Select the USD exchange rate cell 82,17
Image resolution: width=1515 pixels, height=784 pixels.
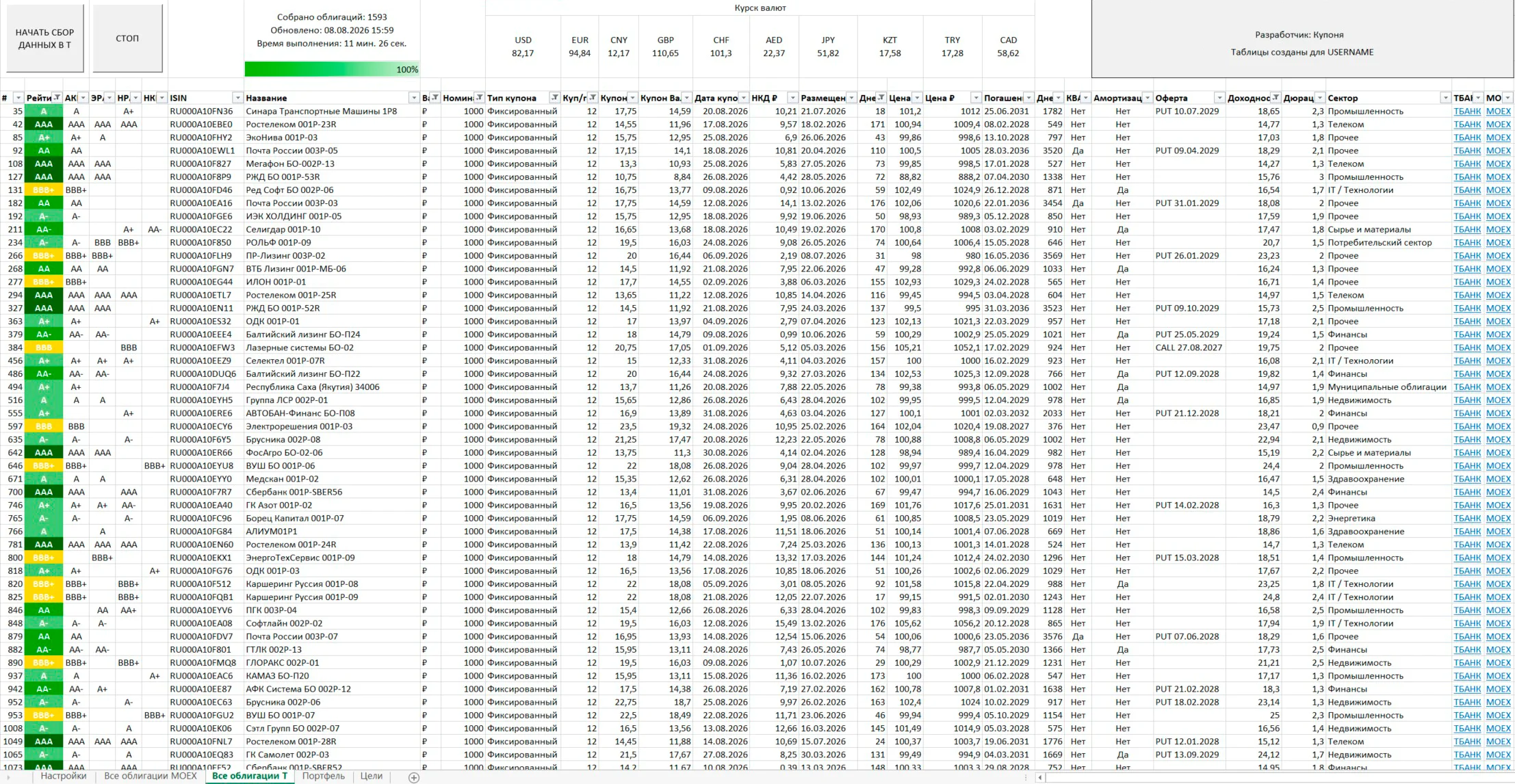click(523, 53)
